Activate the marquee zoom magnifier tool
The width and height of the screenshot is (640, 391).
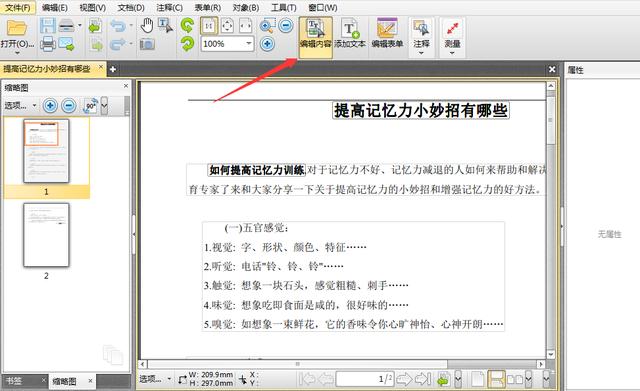tap(267, 26)
